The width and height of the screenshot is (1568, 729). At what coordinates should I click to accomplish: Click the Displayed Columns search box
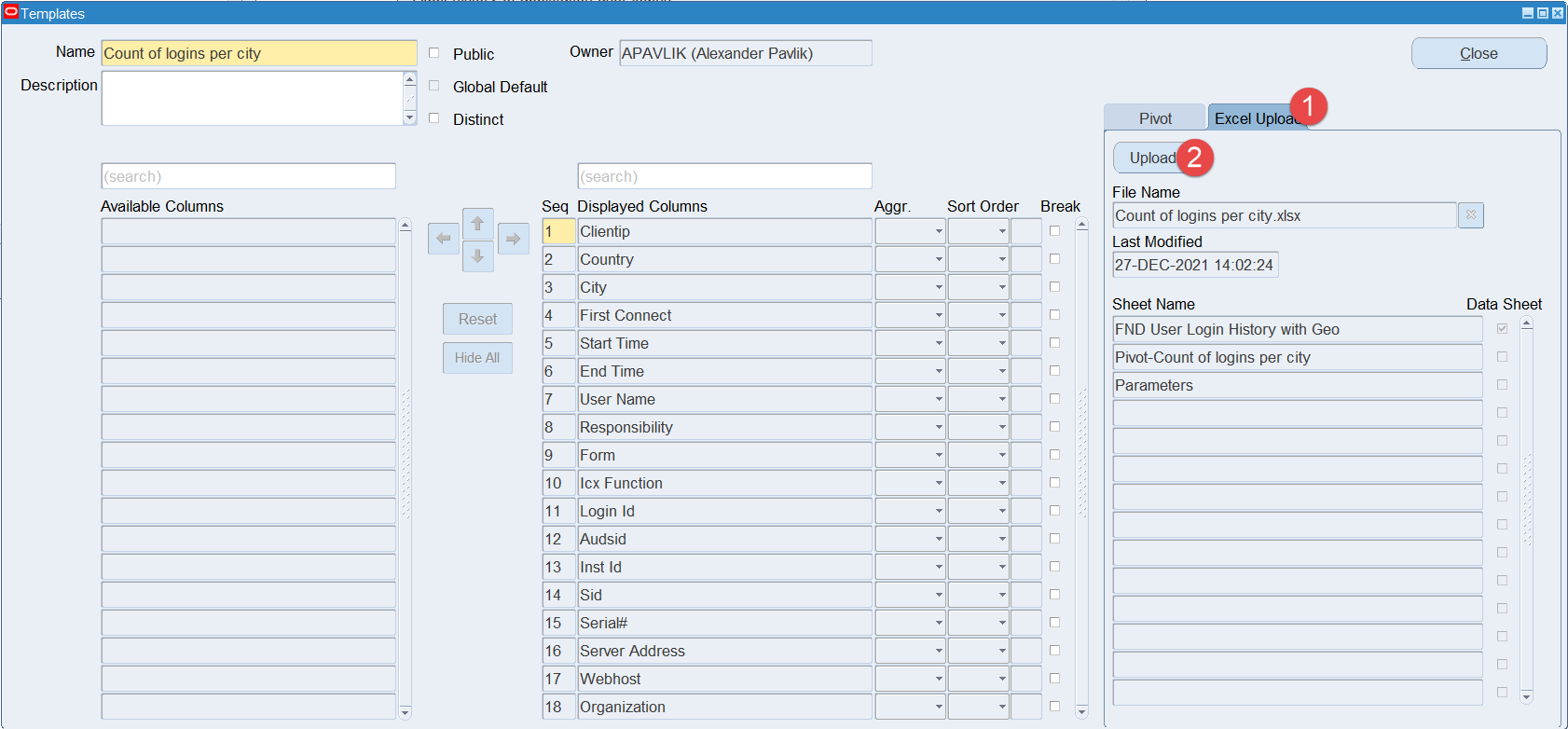pyautogui.click(x=724, y=176)
